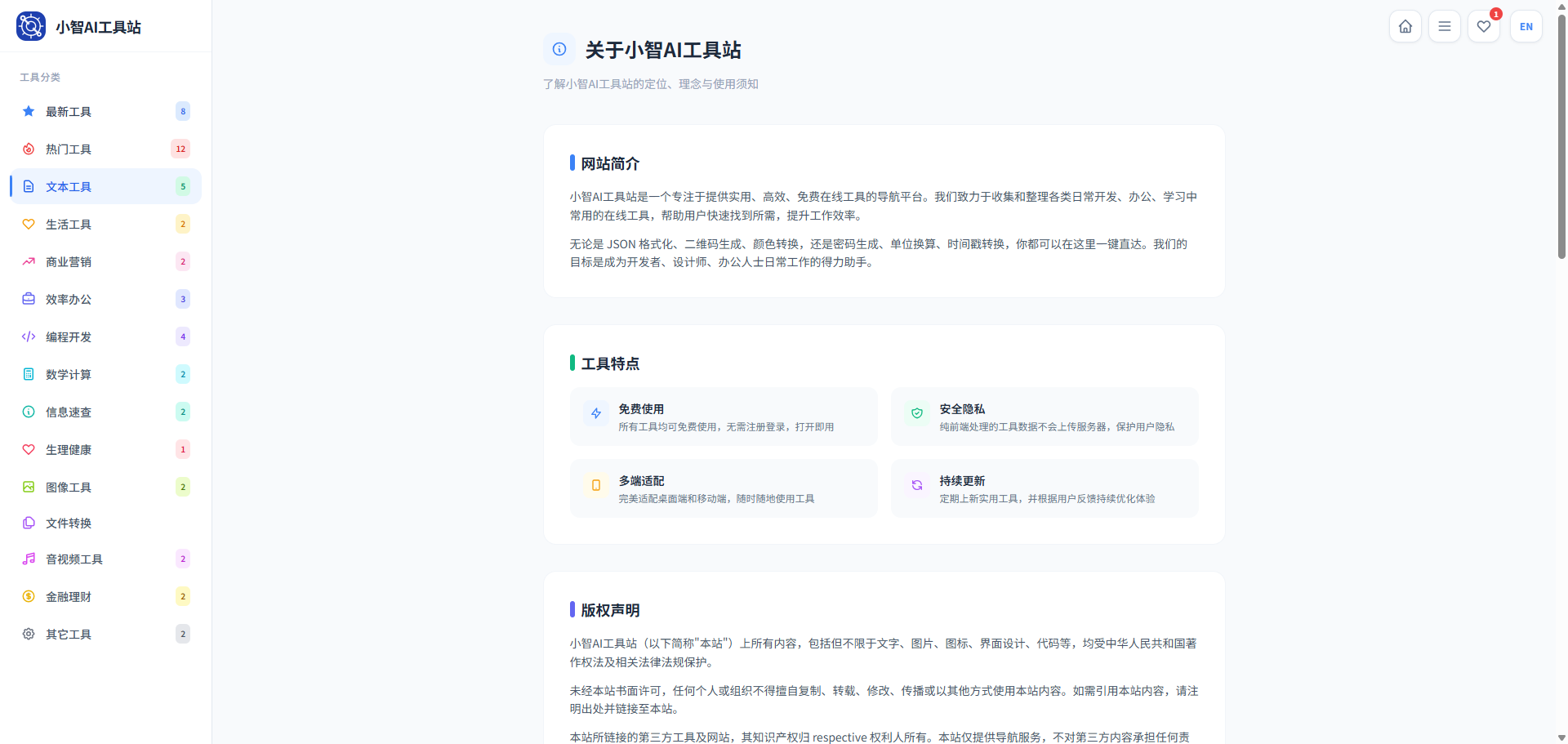
Task: Click the refresh icon on 持续更新 card
Action: point(917,485)
